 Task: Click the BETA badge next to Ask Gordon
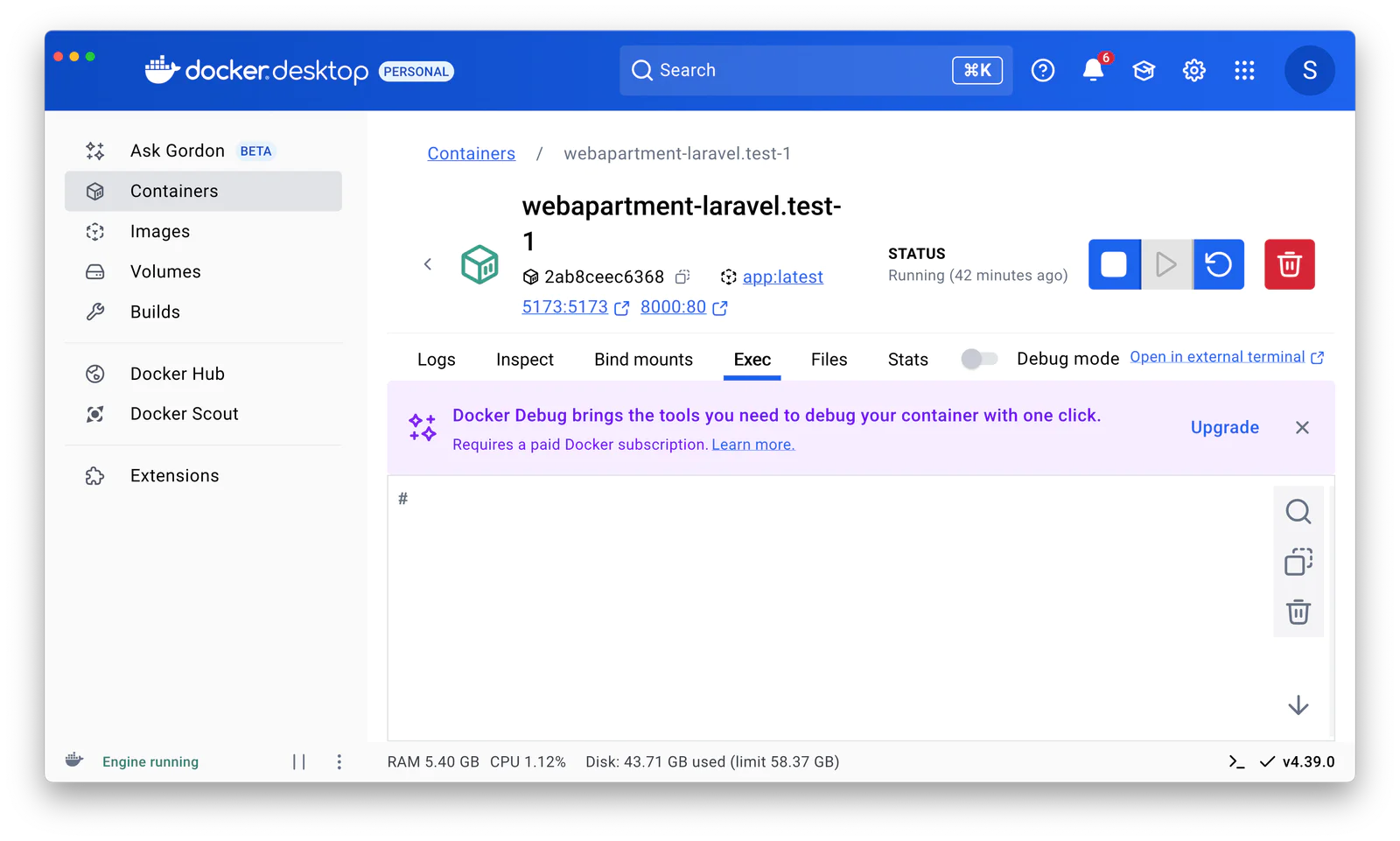pos(256,151)
